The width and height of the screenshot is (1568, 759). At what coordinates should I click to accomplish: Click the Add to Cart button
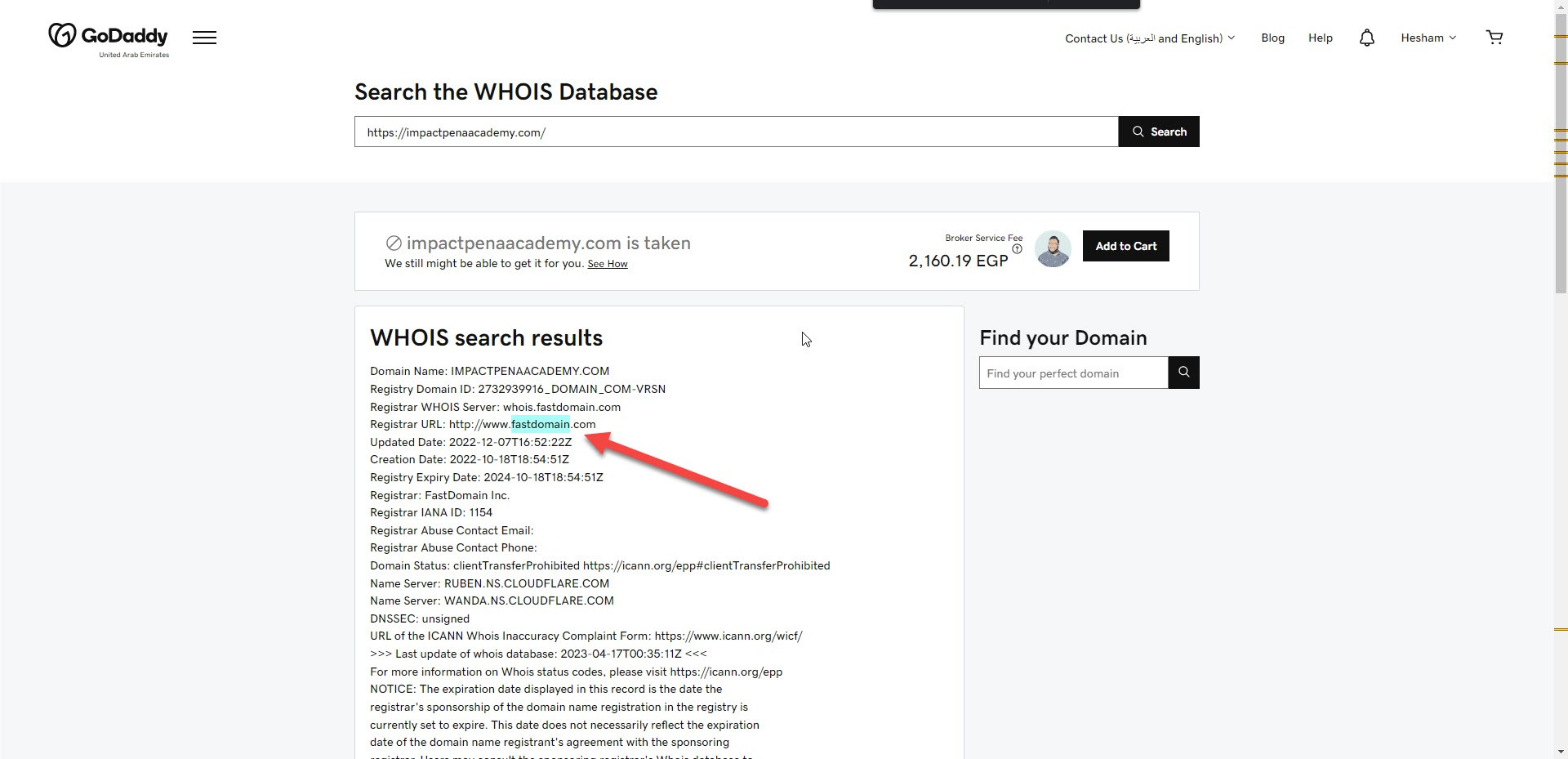[x=1125, y=246]
